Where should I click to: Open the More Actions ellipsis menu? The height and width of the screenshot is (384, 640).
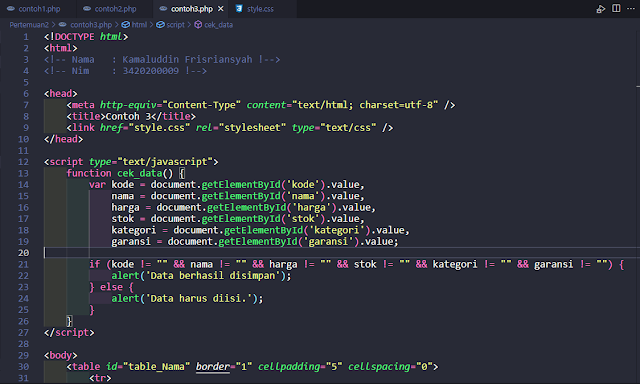pos(631,8)
